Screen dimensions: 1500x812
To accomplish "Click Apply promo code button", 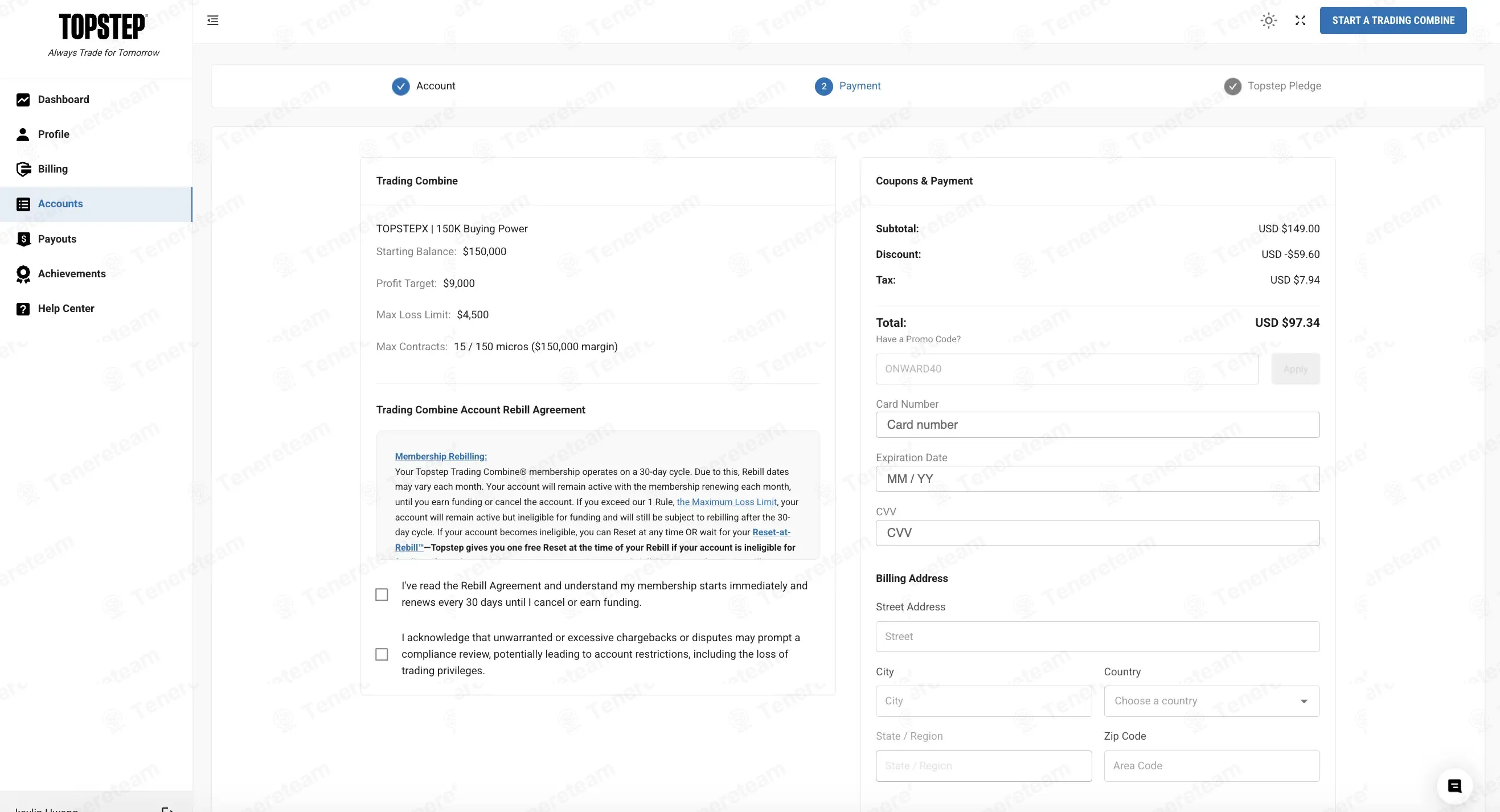I will [1295, 369].
